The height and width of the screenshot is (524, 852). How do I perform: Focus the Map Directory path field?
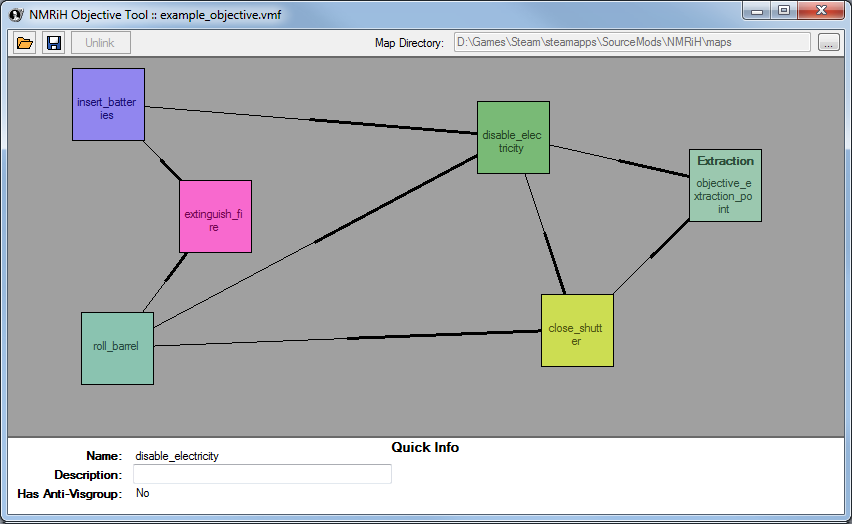click(x=631, y=43)
